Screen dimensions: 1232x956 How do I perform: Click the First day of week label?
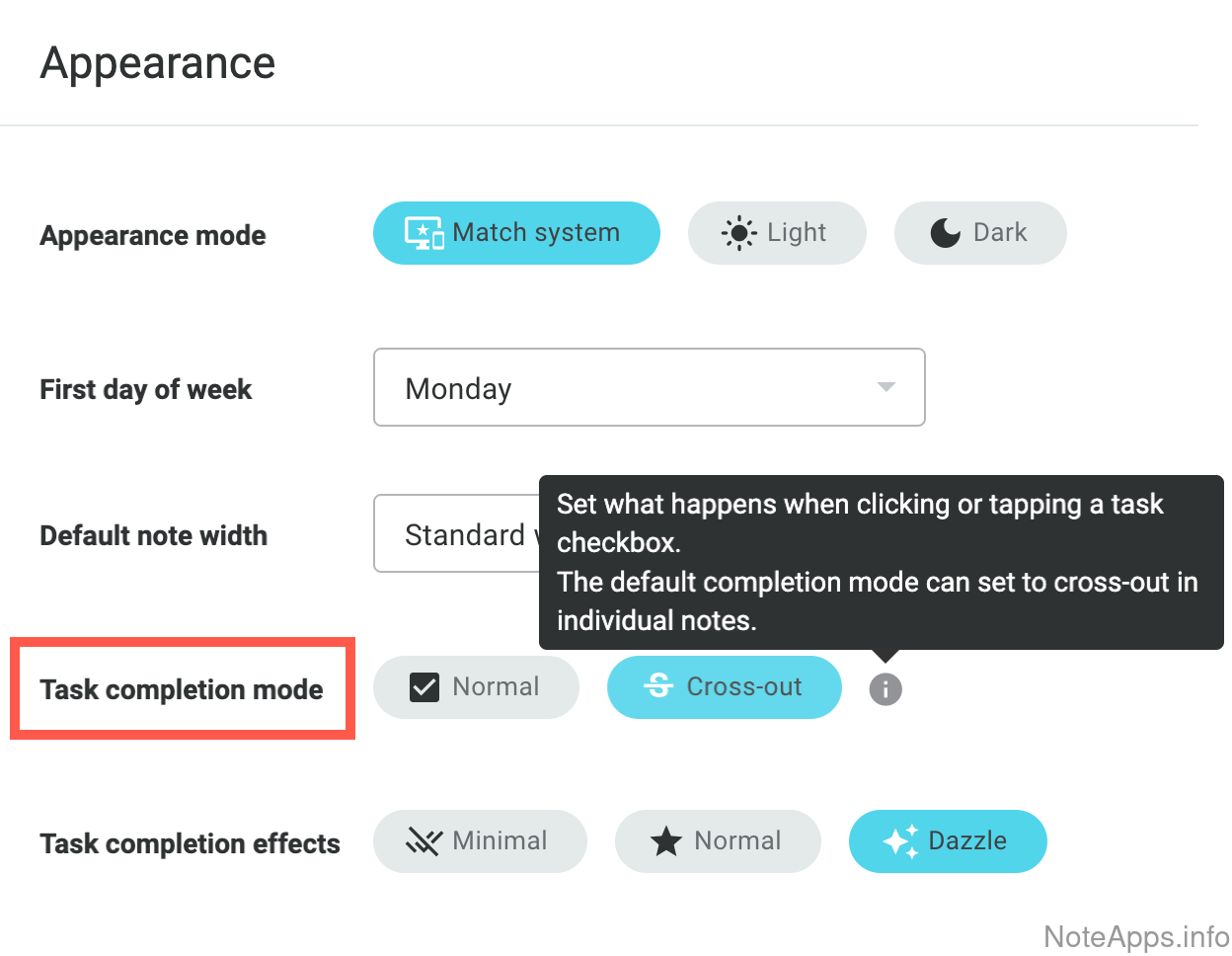tap(146, 389)
